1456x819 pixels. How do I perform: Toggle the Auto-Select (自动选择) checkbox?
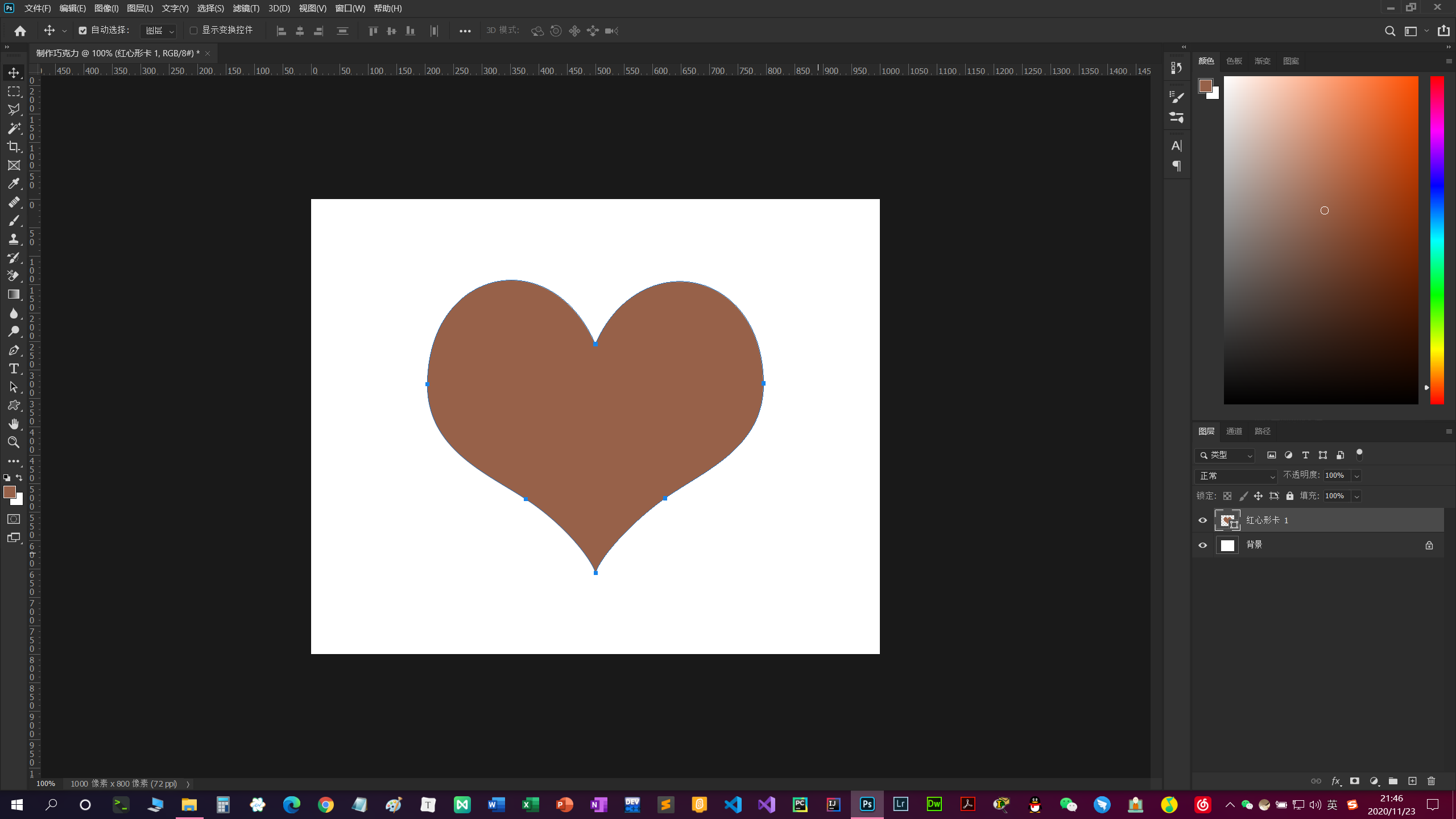point(83,31)
